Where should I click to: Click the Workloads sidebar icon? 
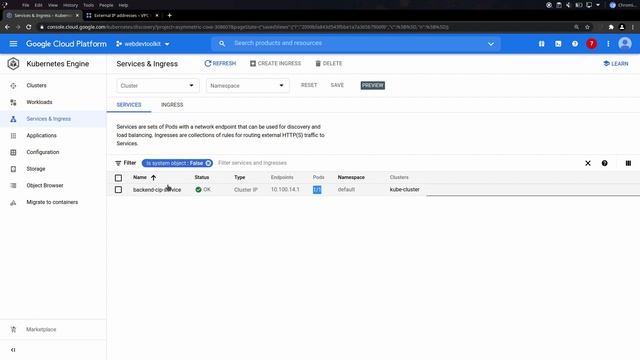point(13,102)
